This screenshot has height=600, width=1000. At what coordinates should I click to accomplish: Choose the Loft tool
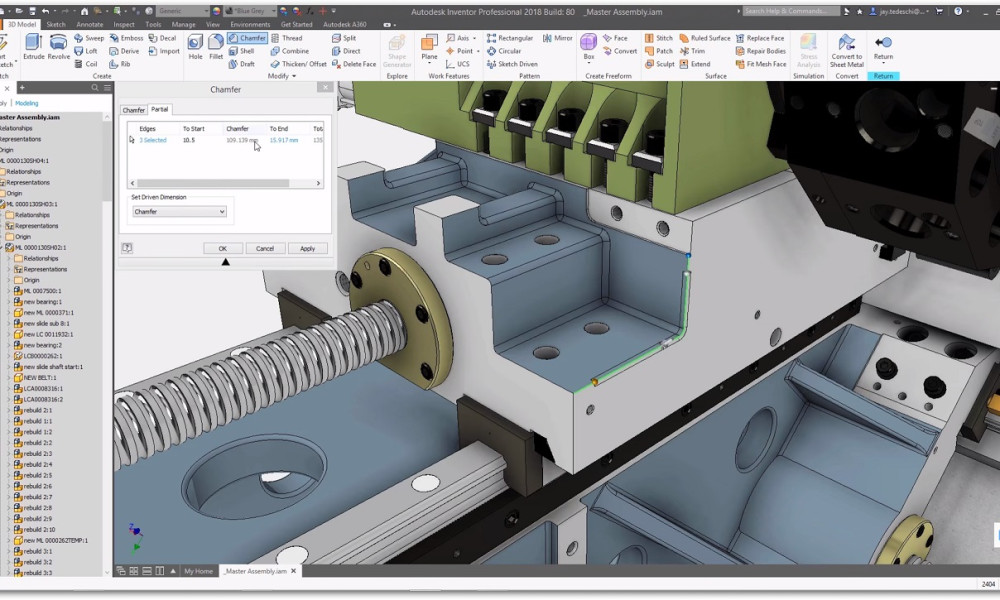tap(85, 51)
